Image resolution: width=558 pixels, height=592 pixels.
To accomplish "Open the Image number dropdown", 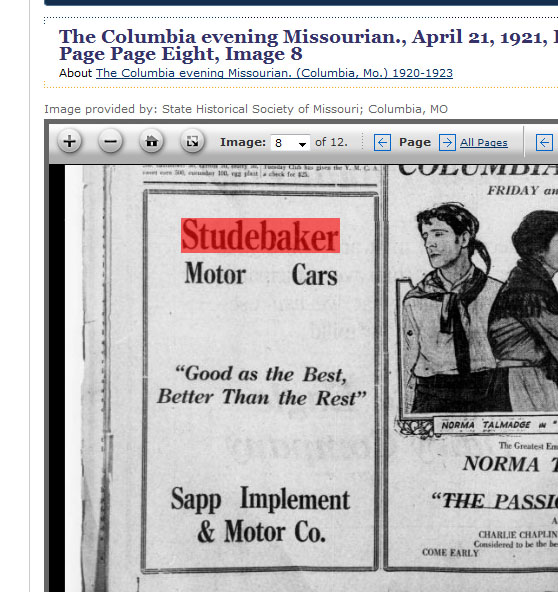I will (x=290, y=143).
